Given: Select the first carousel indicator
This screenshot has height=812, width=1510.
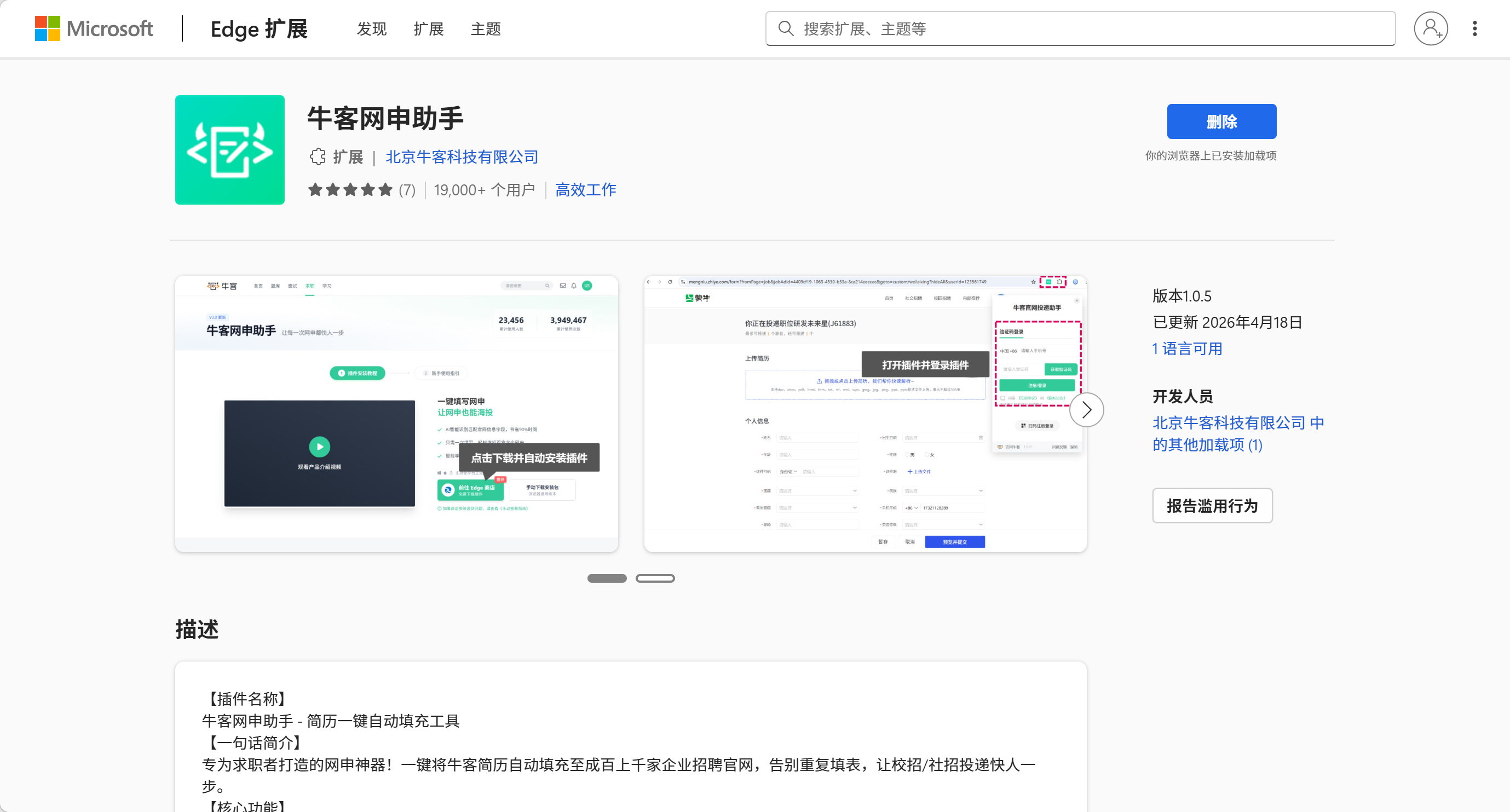Looking at the screenshot, I should pyautogui.click(x=607, y=578).
